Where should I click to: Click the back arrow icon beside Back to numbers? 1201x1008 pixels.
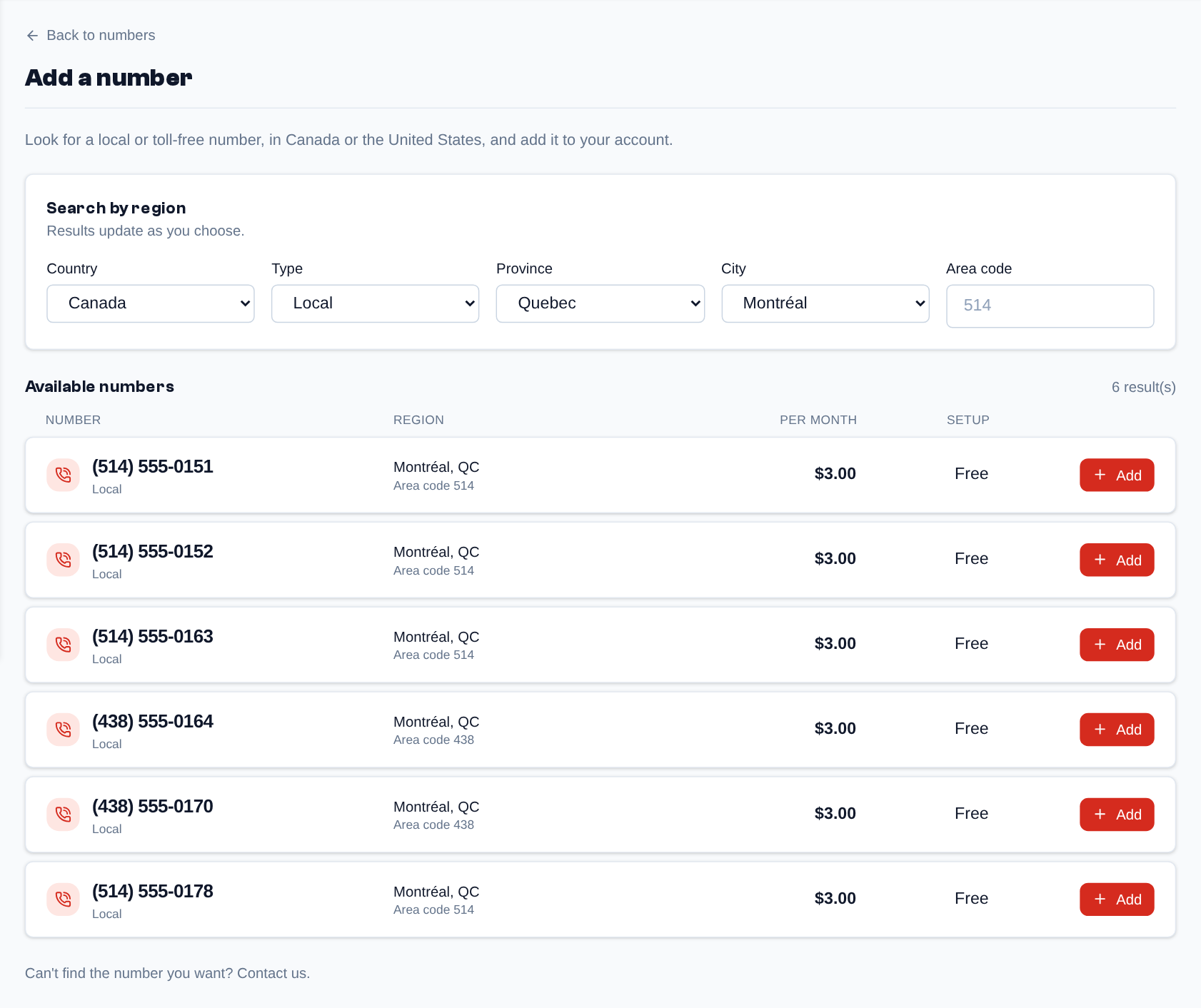(x=32, y=36)
